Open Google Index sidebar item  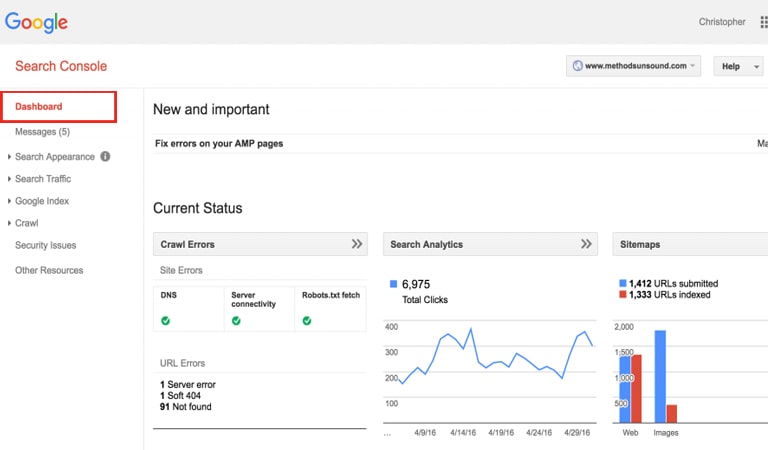42,201
